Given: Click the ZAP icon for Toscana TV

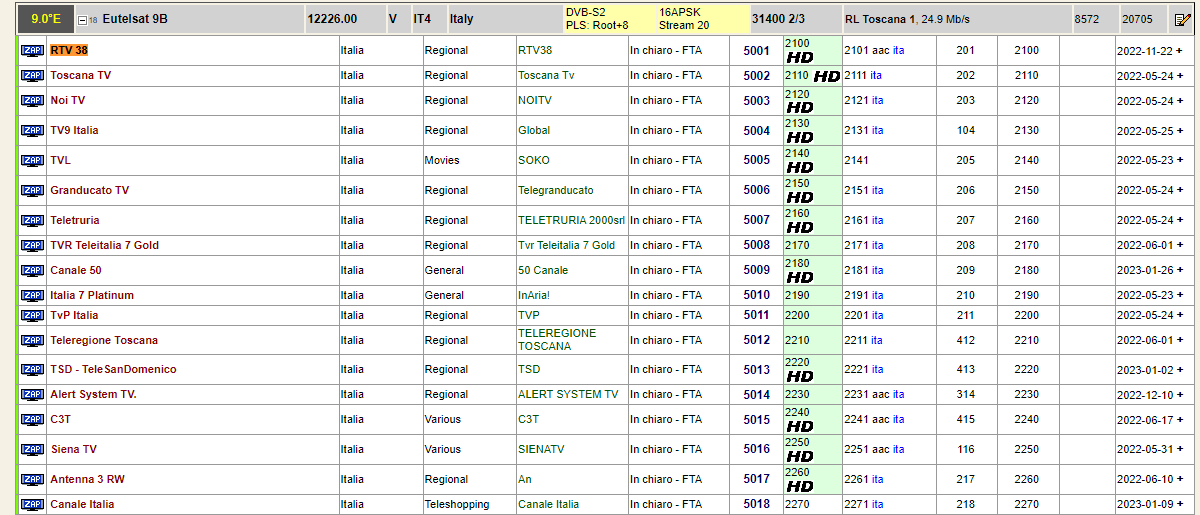Looking at the screenshot, I should click(32, 75).
